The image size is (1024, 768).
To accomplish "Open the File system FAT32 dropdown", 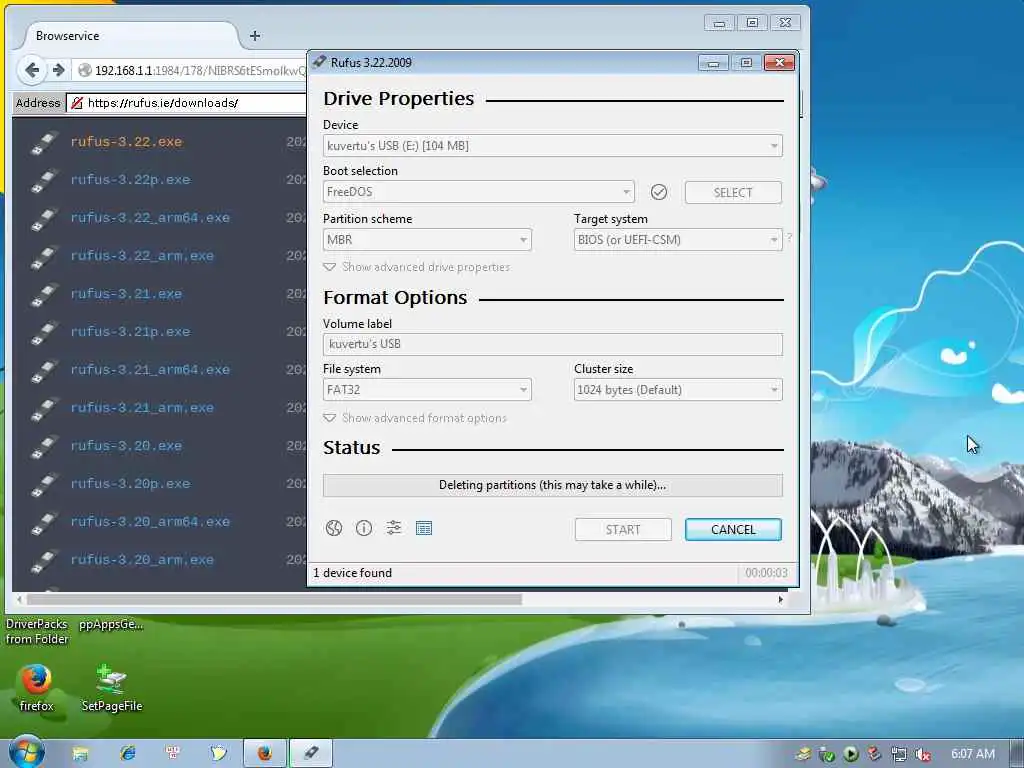I will (x=427, y=390).
